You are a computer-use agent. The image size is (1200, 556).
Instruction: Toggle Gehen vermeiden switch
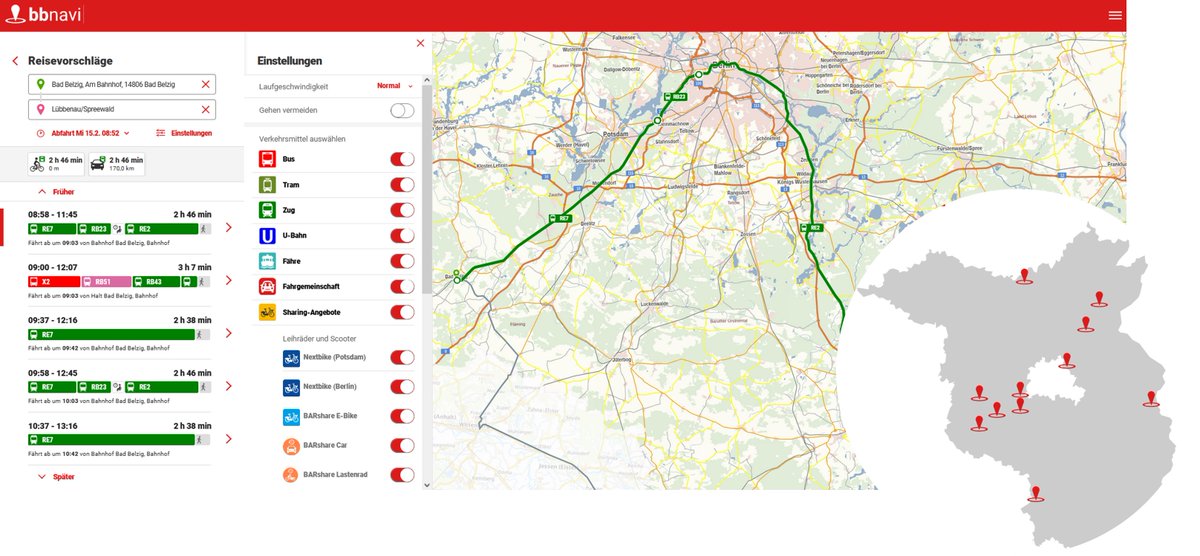tap(402, 110)
